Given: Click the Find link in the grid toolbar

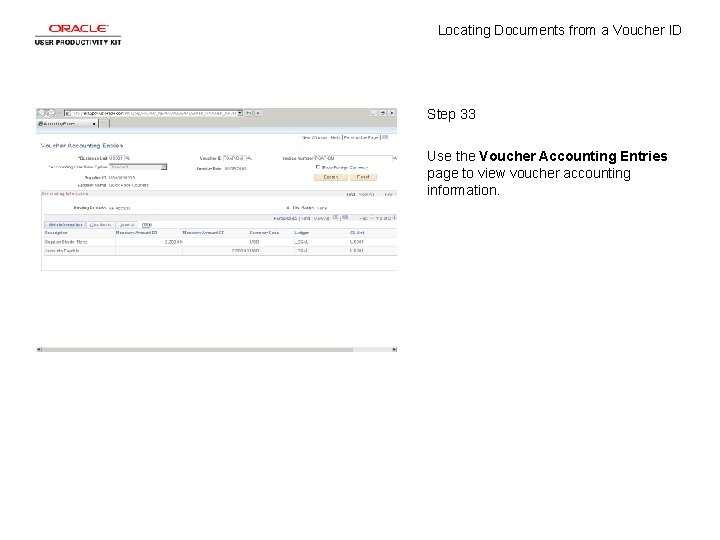Looking at the screenshot, I should pos(306,218).
